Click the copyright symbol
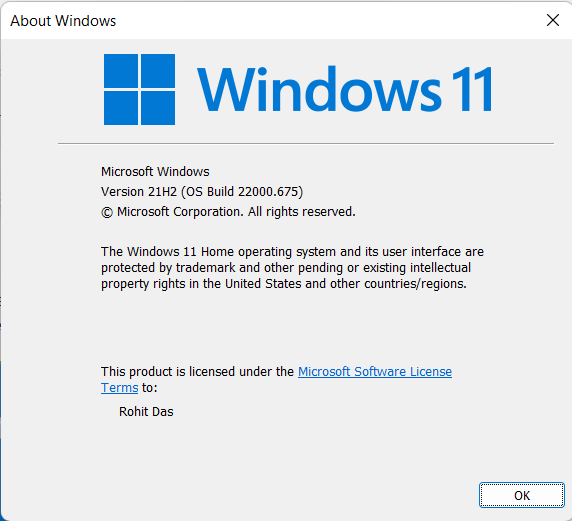 pyautogui.click(x=107, y=212)
